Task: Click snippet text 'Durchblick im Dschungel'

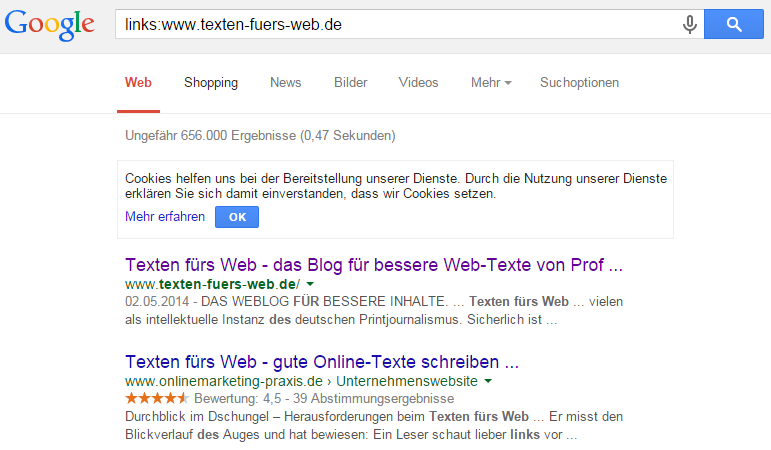Action: (197, 417)
